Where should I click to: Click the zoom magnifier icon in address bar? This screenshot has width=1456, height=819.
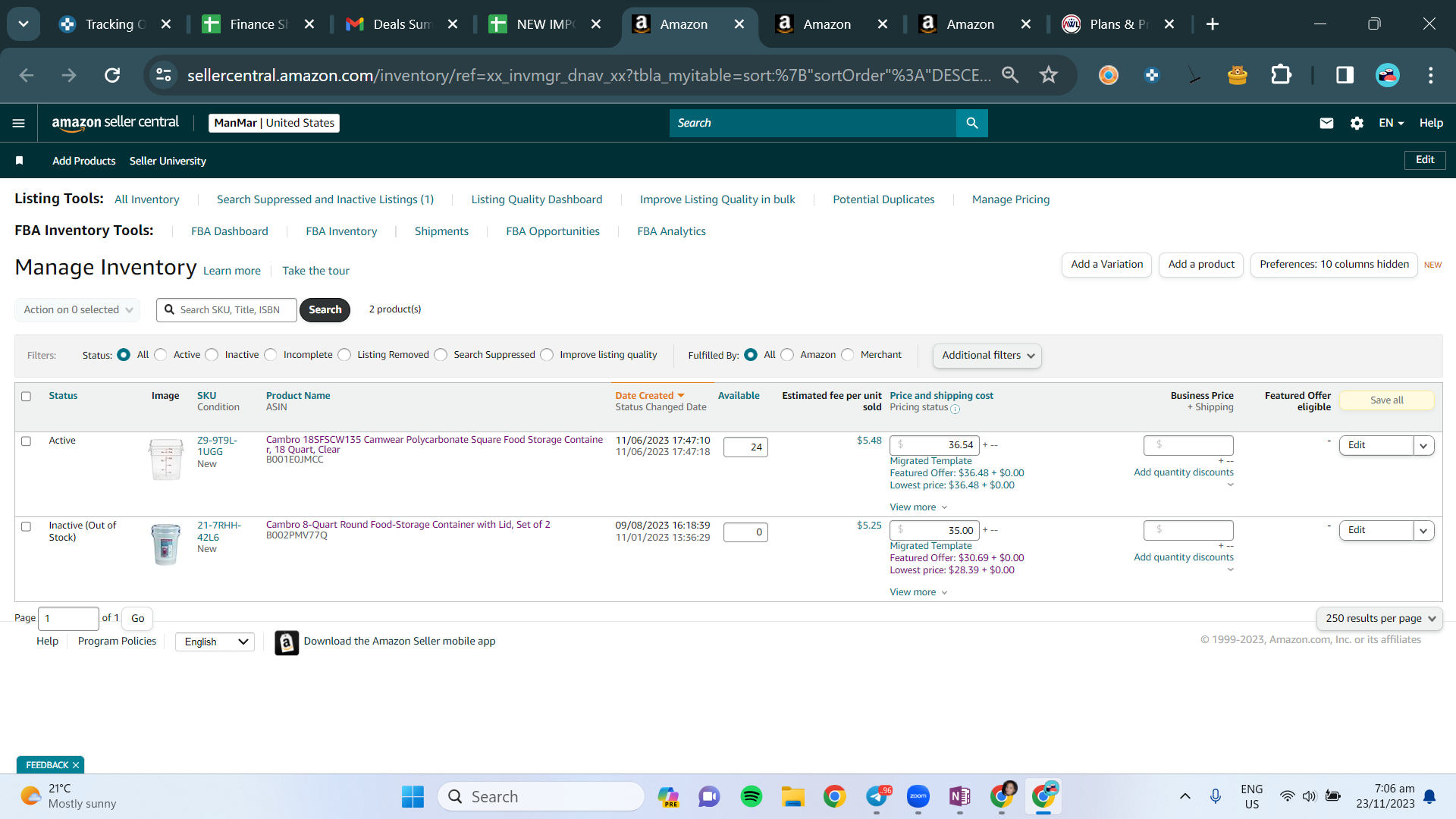pos(1010,75)
